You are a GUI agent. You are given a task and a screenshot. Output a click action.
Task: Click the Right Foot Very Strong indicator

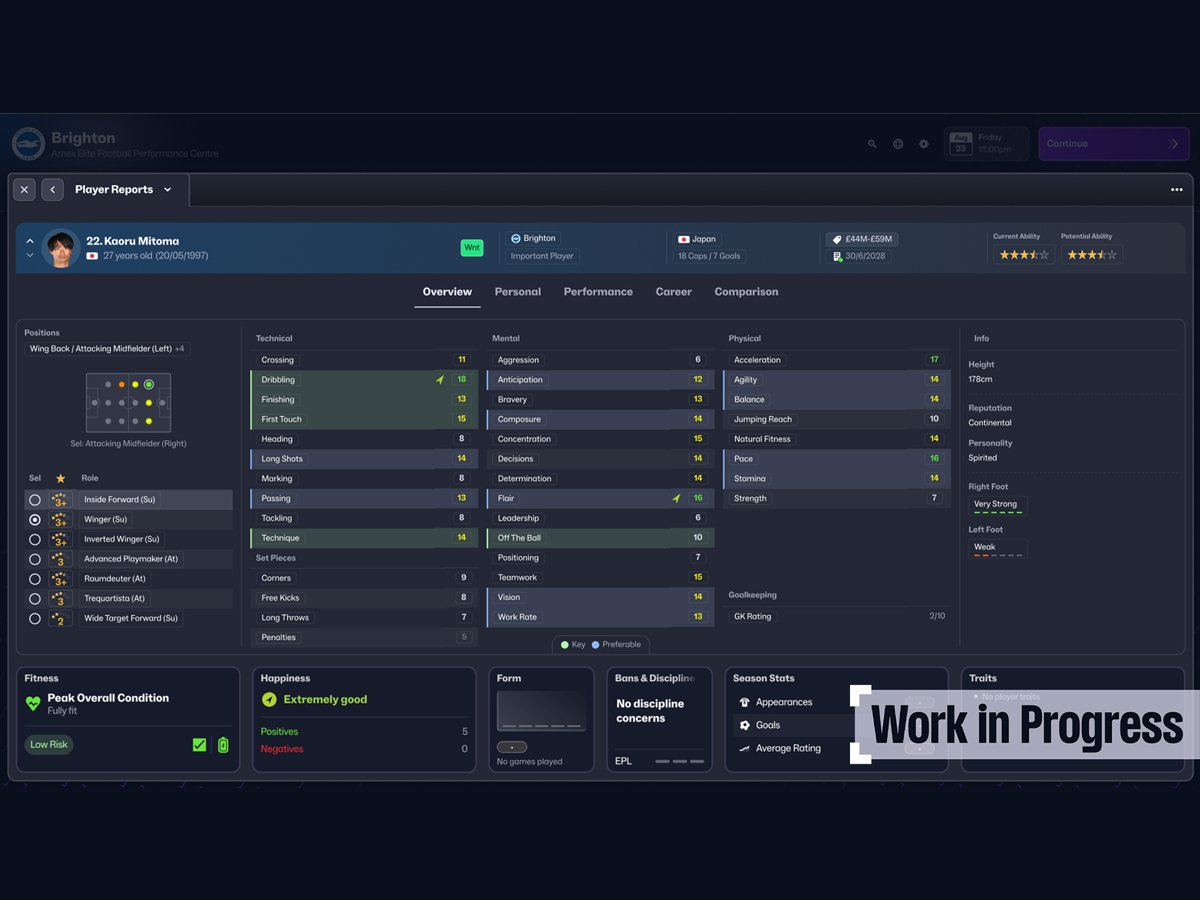(997, 506)
